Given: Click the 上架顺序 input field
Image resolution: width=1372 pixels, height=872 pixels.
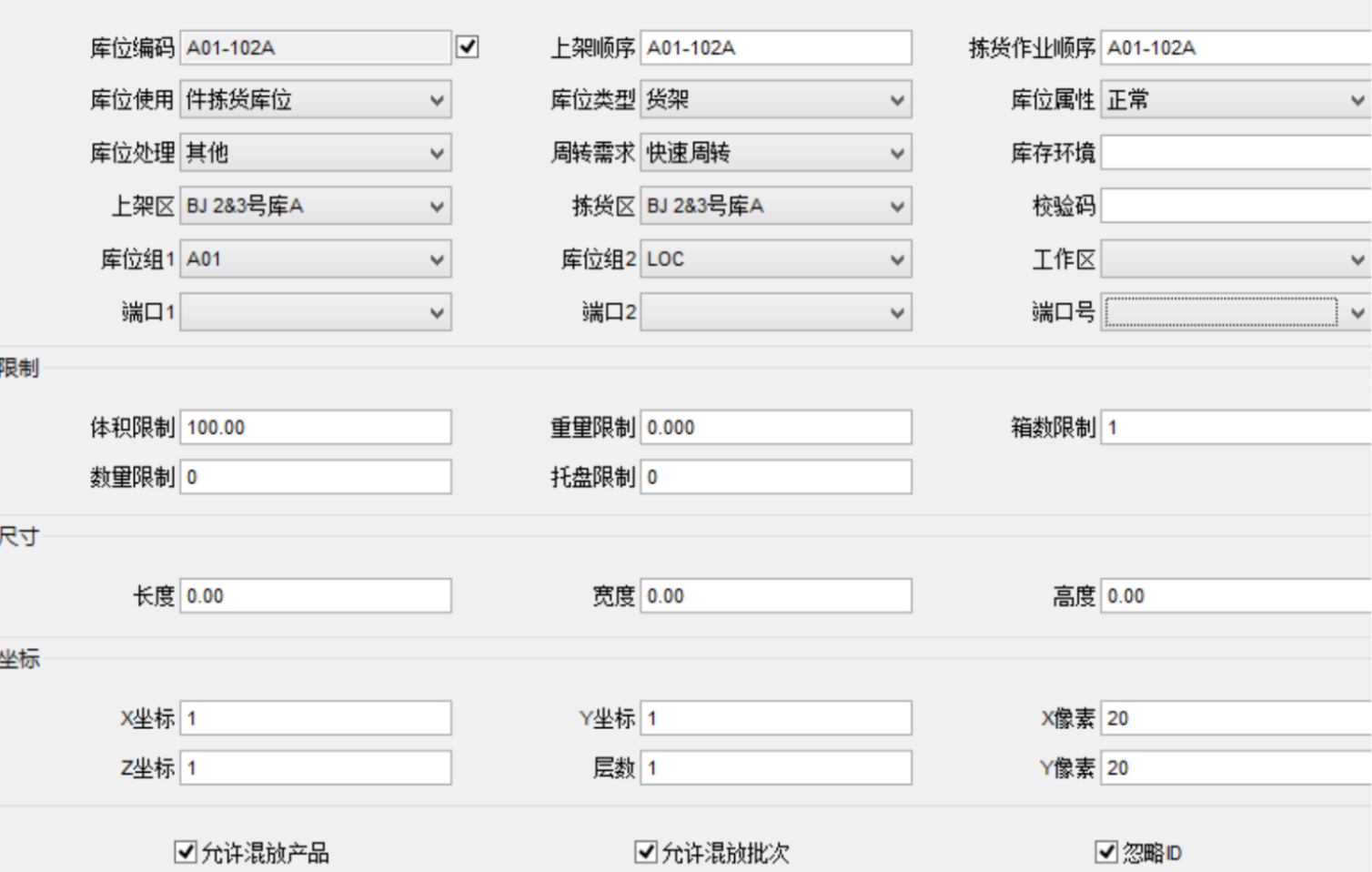Looking at the screenshot, I should [x=776, y=47].
